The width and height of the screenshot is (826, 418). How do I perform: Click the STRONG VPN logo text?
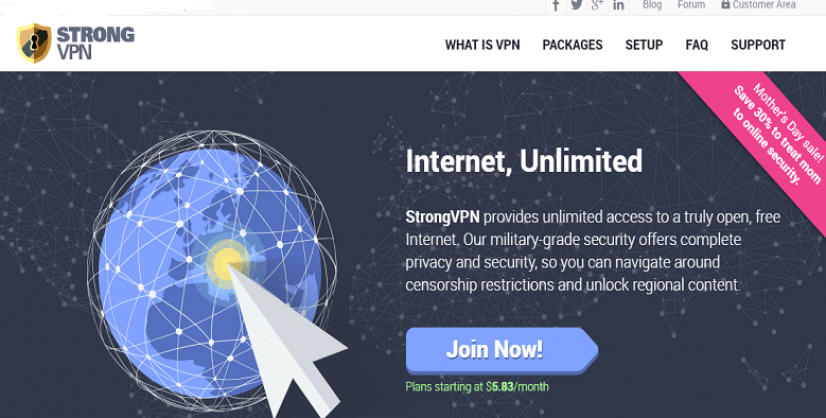(95, 43)
